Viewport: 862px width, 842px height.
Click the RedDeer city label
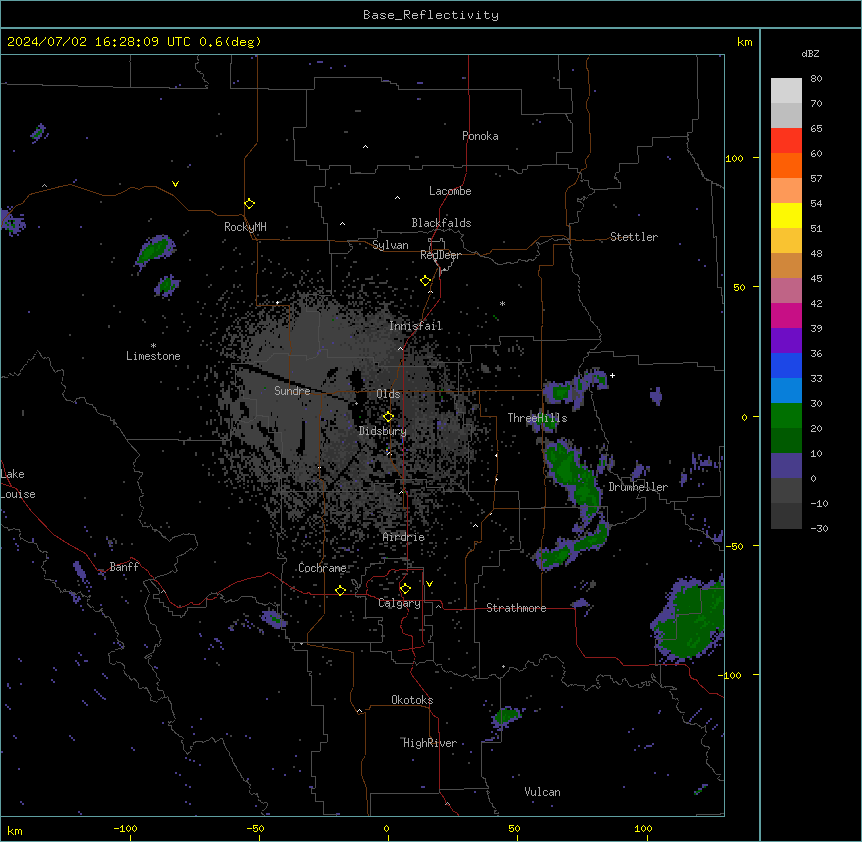(440, 255)
